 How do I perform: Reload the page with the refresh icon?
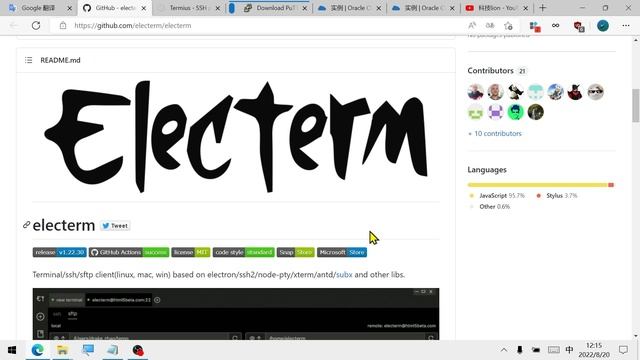[36, 25]
